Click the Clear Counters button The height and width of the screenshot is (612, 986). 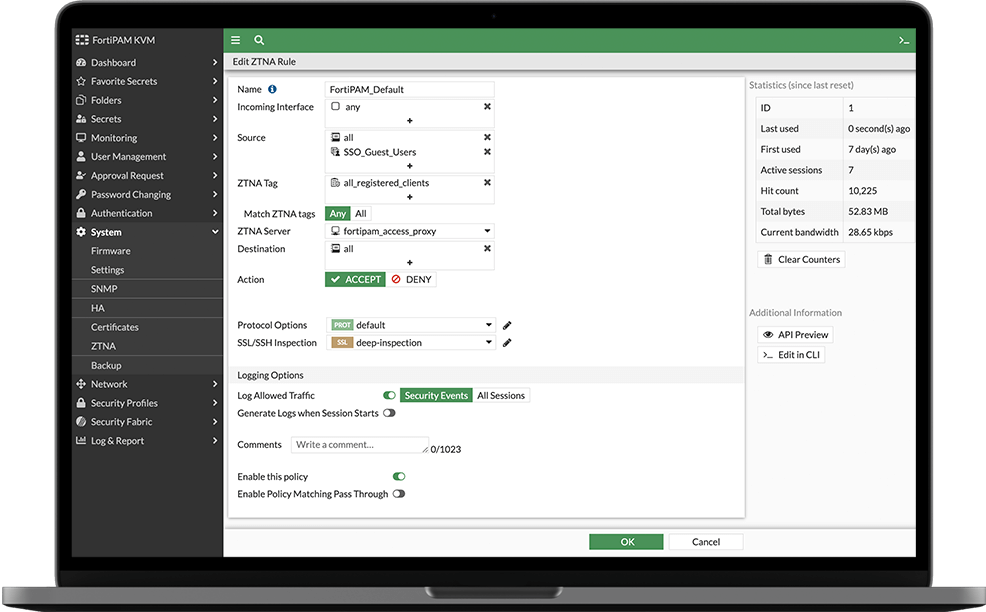point(802,259)
